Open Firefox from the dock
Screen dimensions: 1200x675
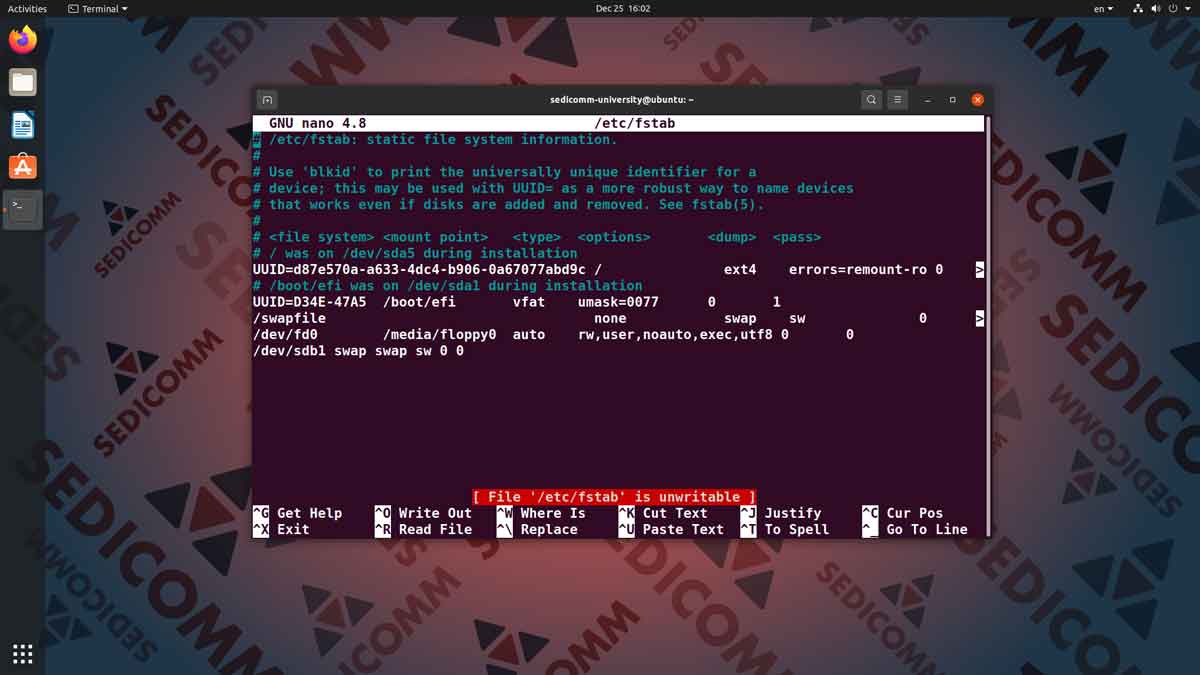coord(22,38)
